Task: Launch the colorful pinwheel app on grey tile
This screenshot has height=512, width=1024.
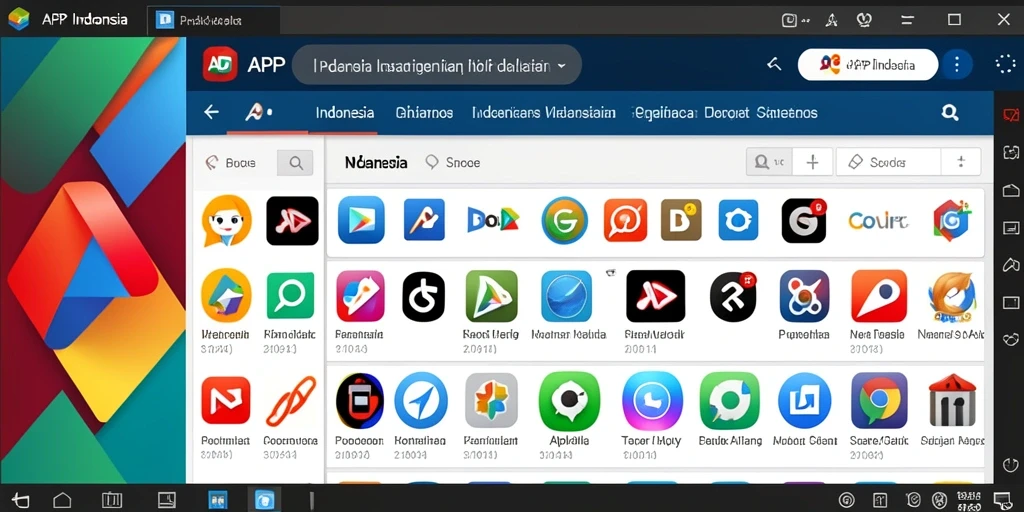Action: click(x=491, y=400)
